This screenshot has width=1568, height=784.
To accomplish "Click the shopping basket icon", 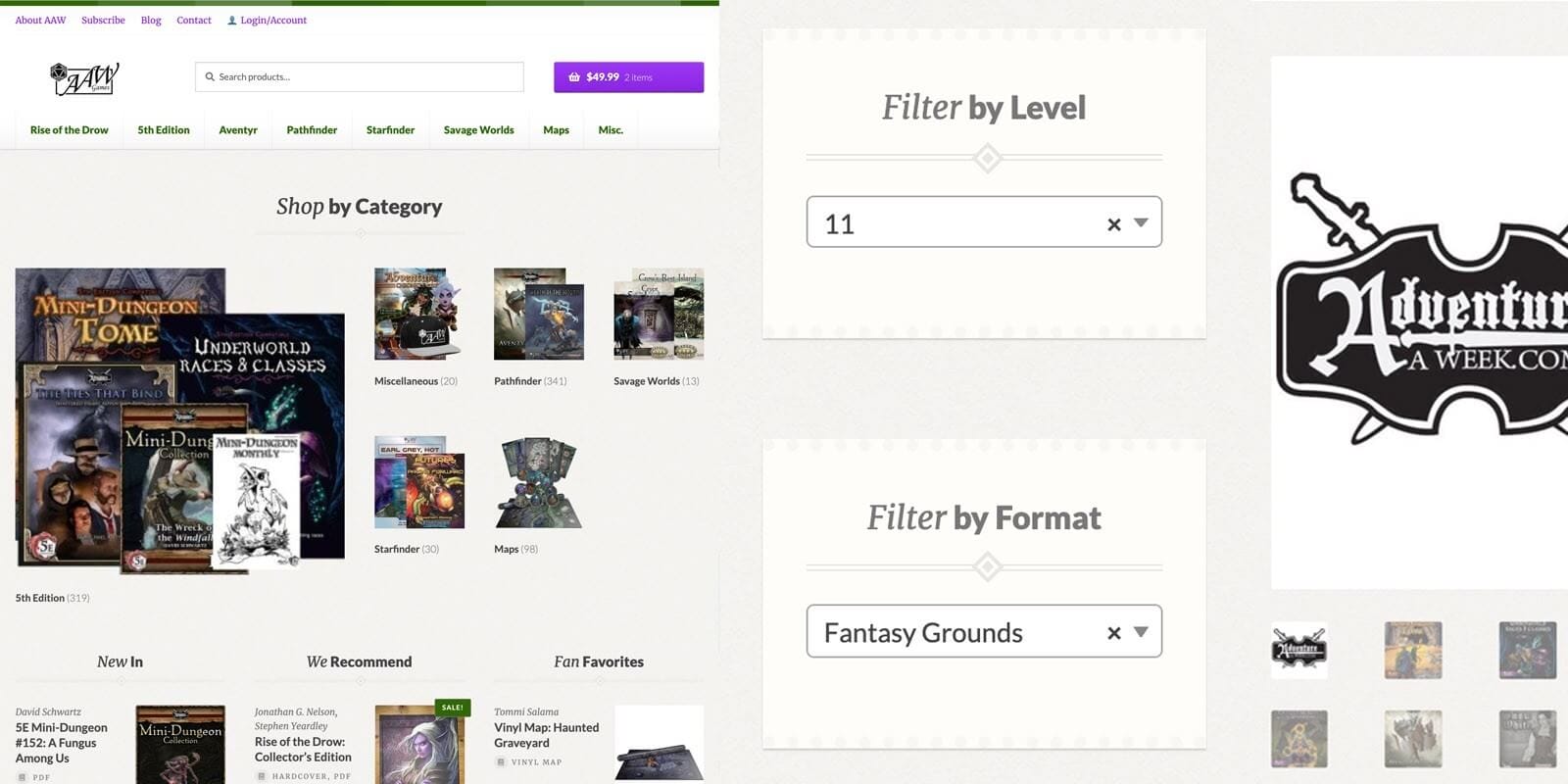I will click(x=574, y=76).
